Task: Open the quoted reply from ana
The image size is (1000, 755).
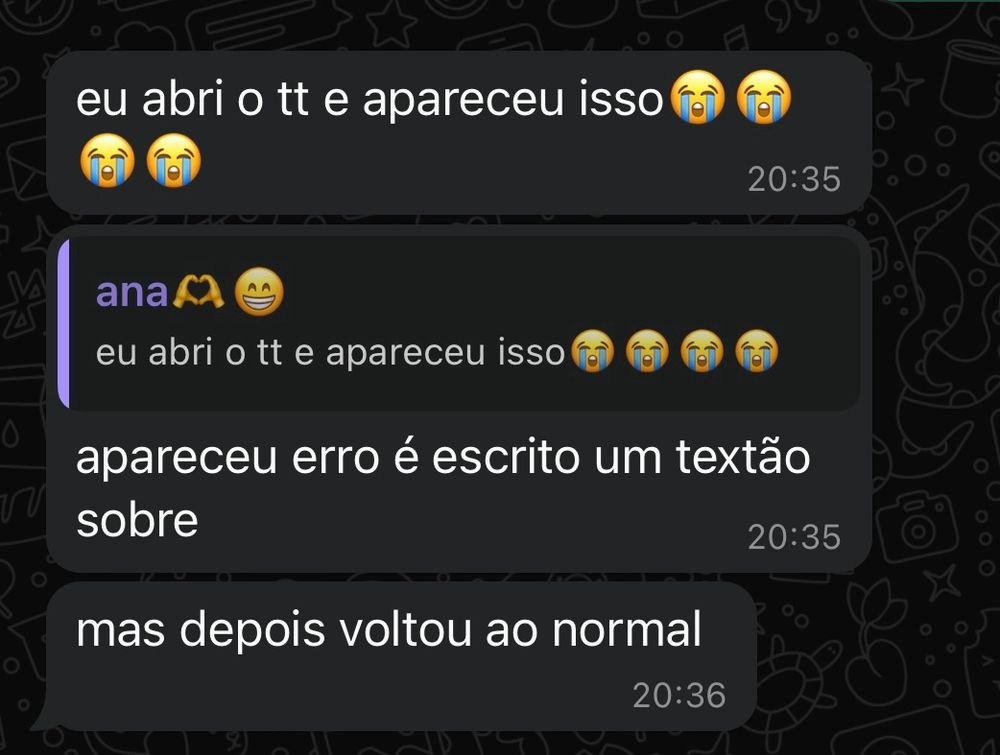Action: pyautogui.click(x=459, y=323)
